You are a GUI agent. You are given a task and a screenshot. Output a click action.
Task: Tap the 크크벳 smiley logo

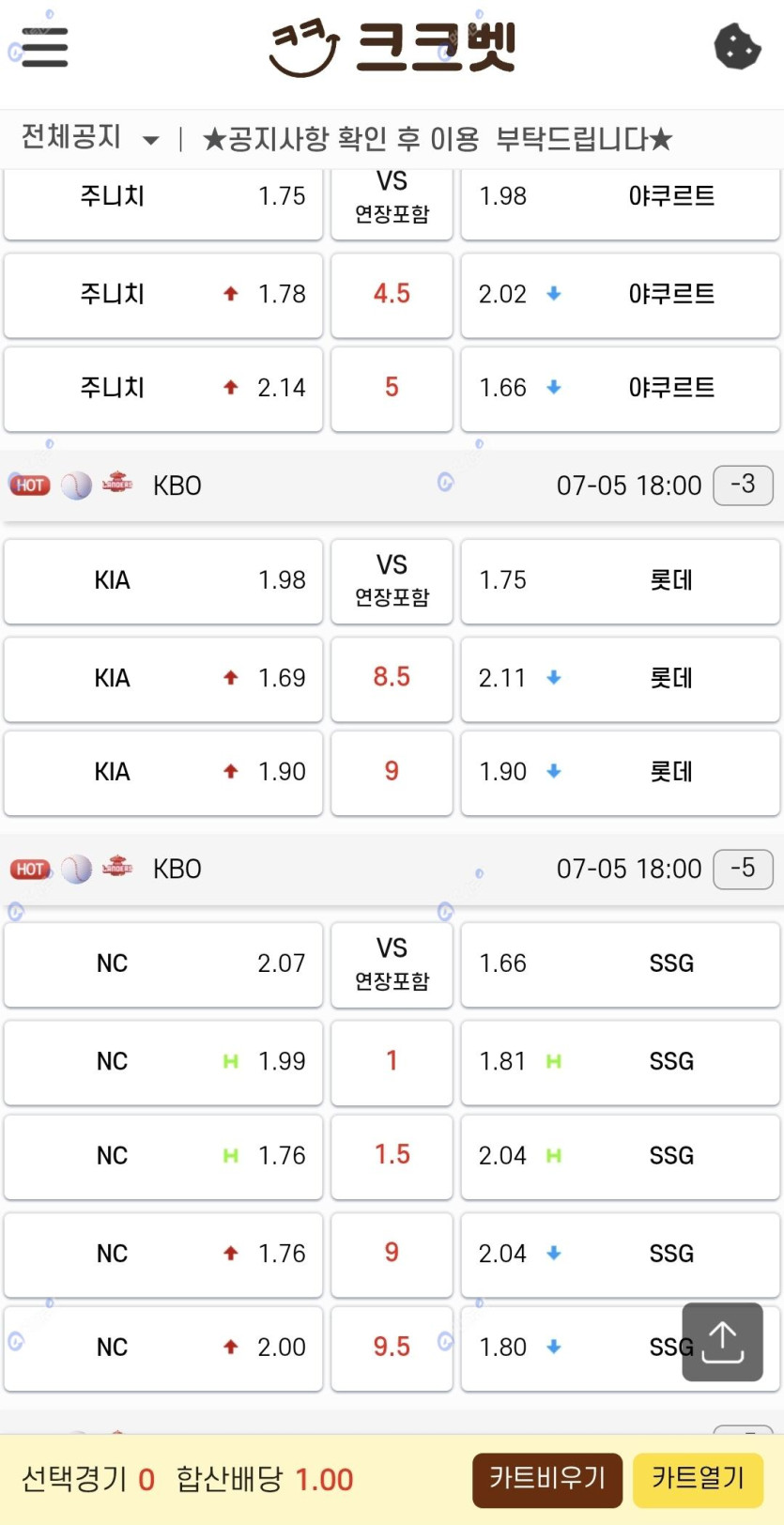[304, 48]
